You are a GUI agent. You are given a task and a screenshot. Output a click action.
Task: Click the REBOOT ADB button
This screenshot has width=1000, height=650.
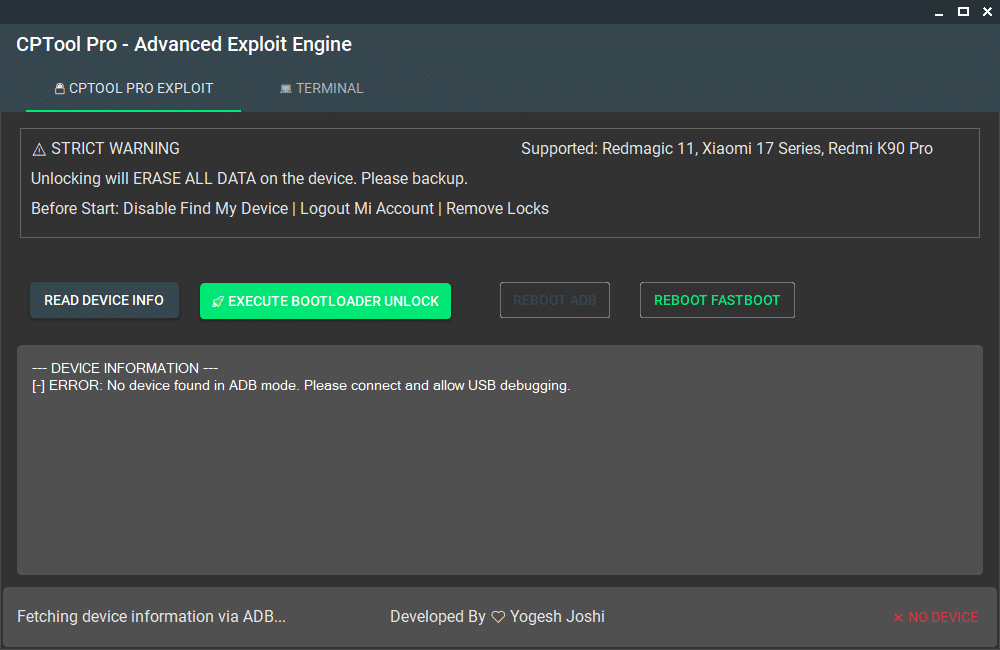pos(554,300)
